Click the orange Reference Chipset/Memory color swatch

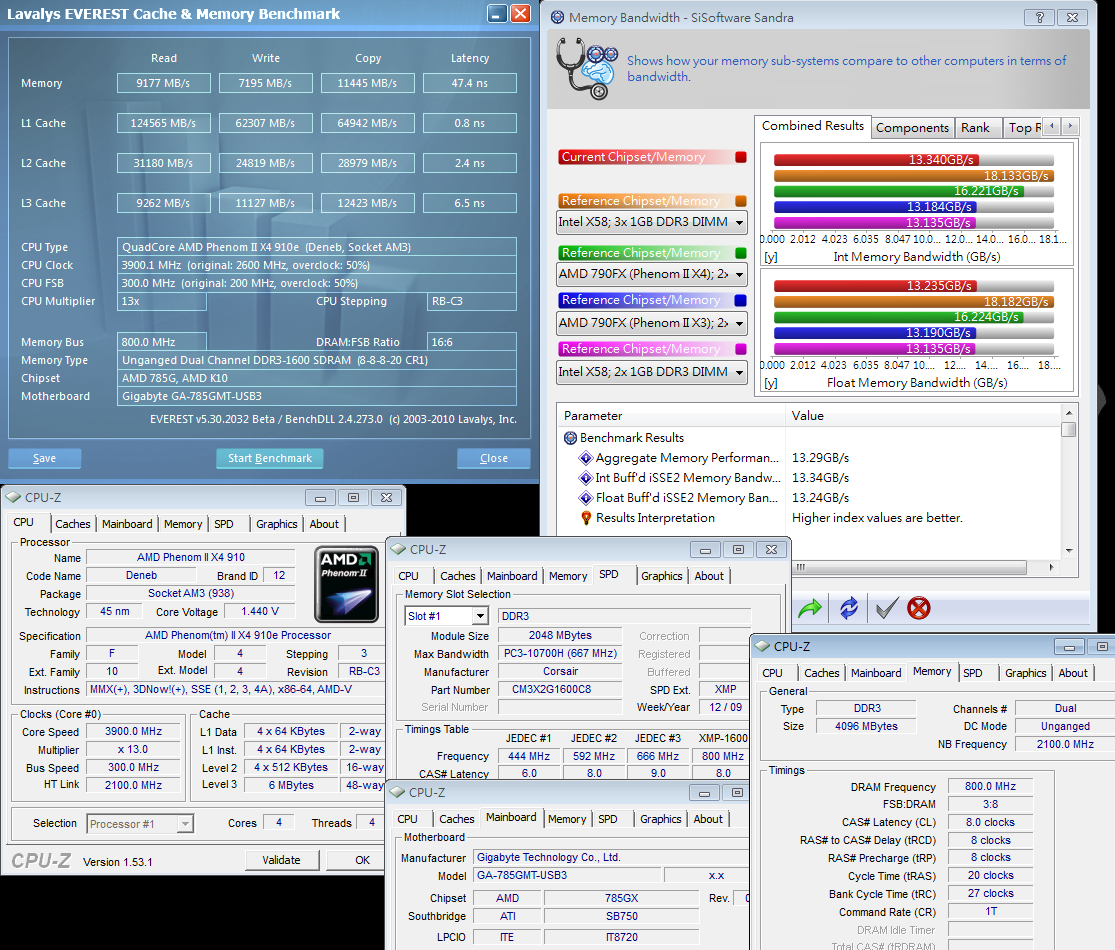coord(741,201)
